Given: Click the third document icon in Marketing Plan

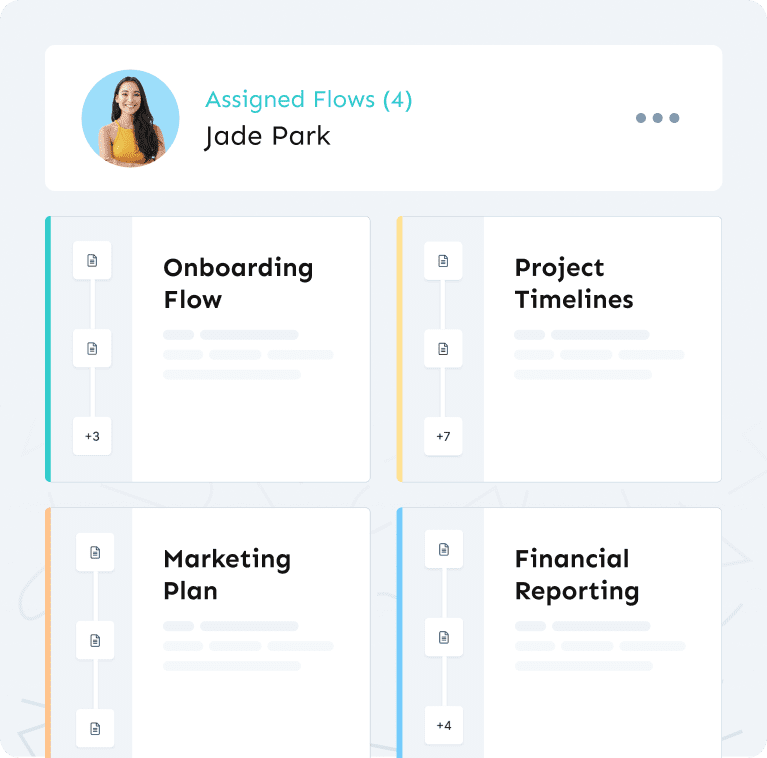Looking at the screenshot, I should pyautogui.click(x=95, y=727).
